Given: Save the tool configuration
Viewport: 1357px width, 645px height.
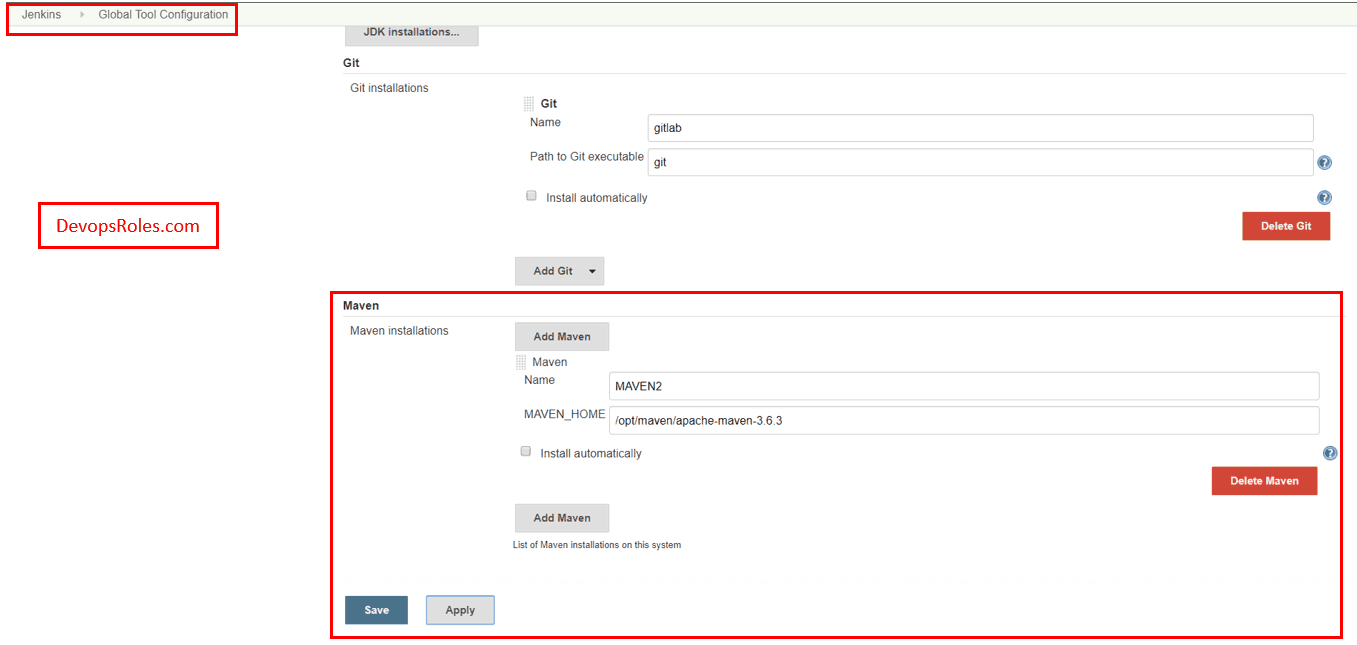Looking at the screenshot, I should (376, 609).
